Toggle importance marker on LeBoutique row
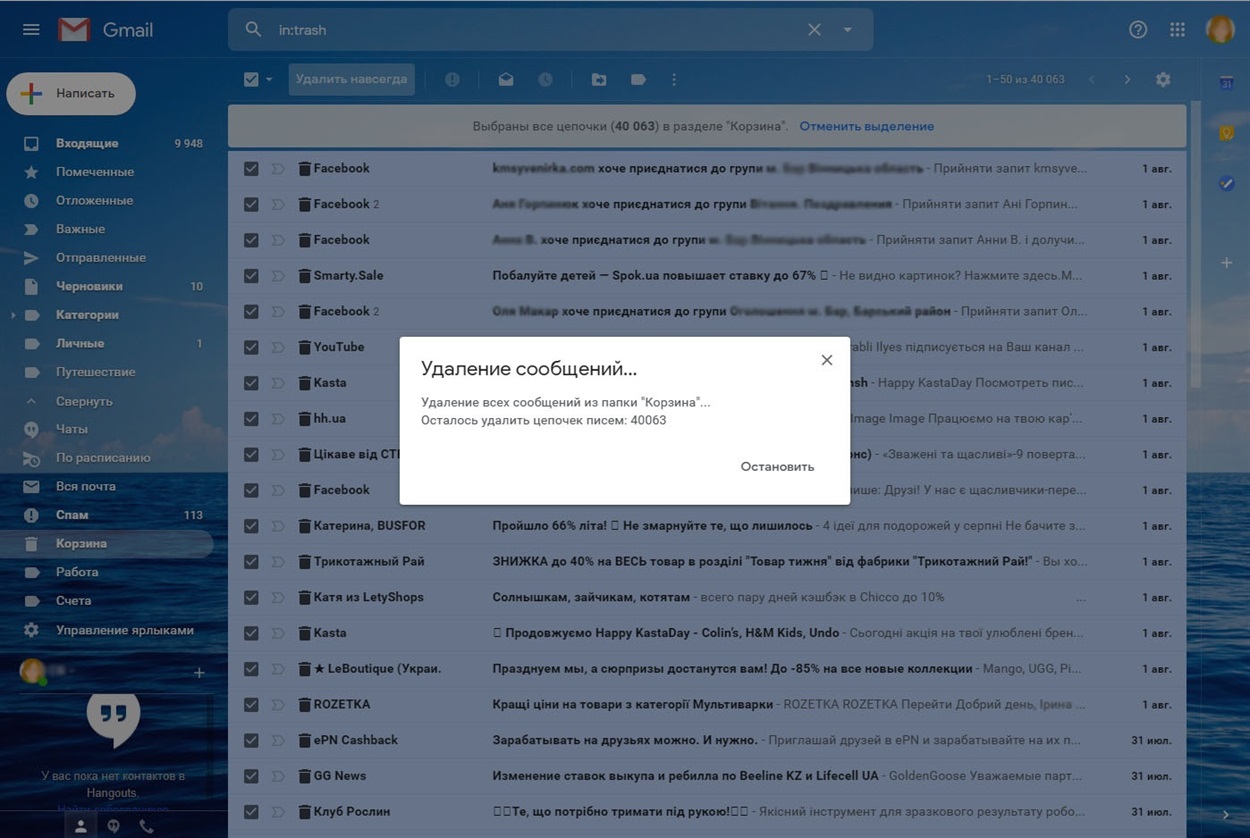This screenshot has width=1250, height=838. point(278,669)
